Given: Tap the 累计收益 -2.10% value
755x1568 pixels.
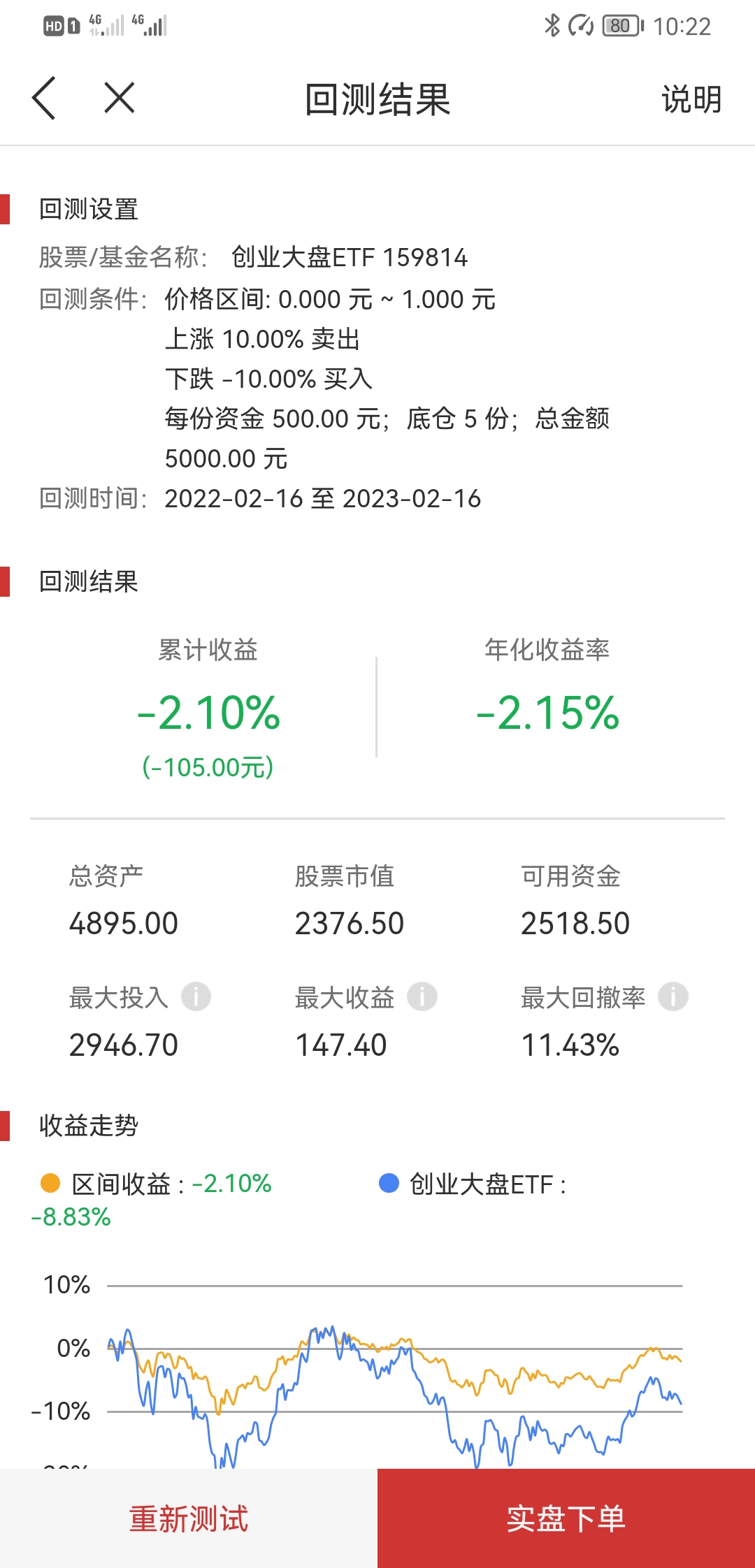Looking at the screenshot, I should pos(208,713).
